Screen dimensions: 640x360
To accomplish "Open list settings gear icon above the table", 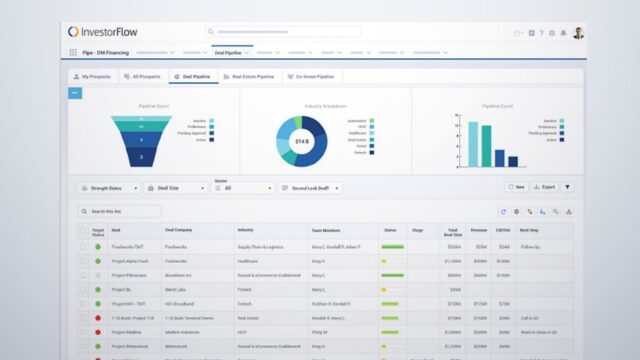I will [x=516, y=211].
